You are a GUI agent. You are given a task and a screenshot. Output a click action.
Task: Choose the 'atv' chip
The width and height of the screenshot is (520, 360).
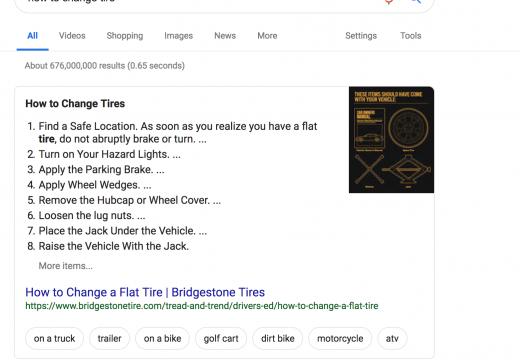tap(392, 338)
